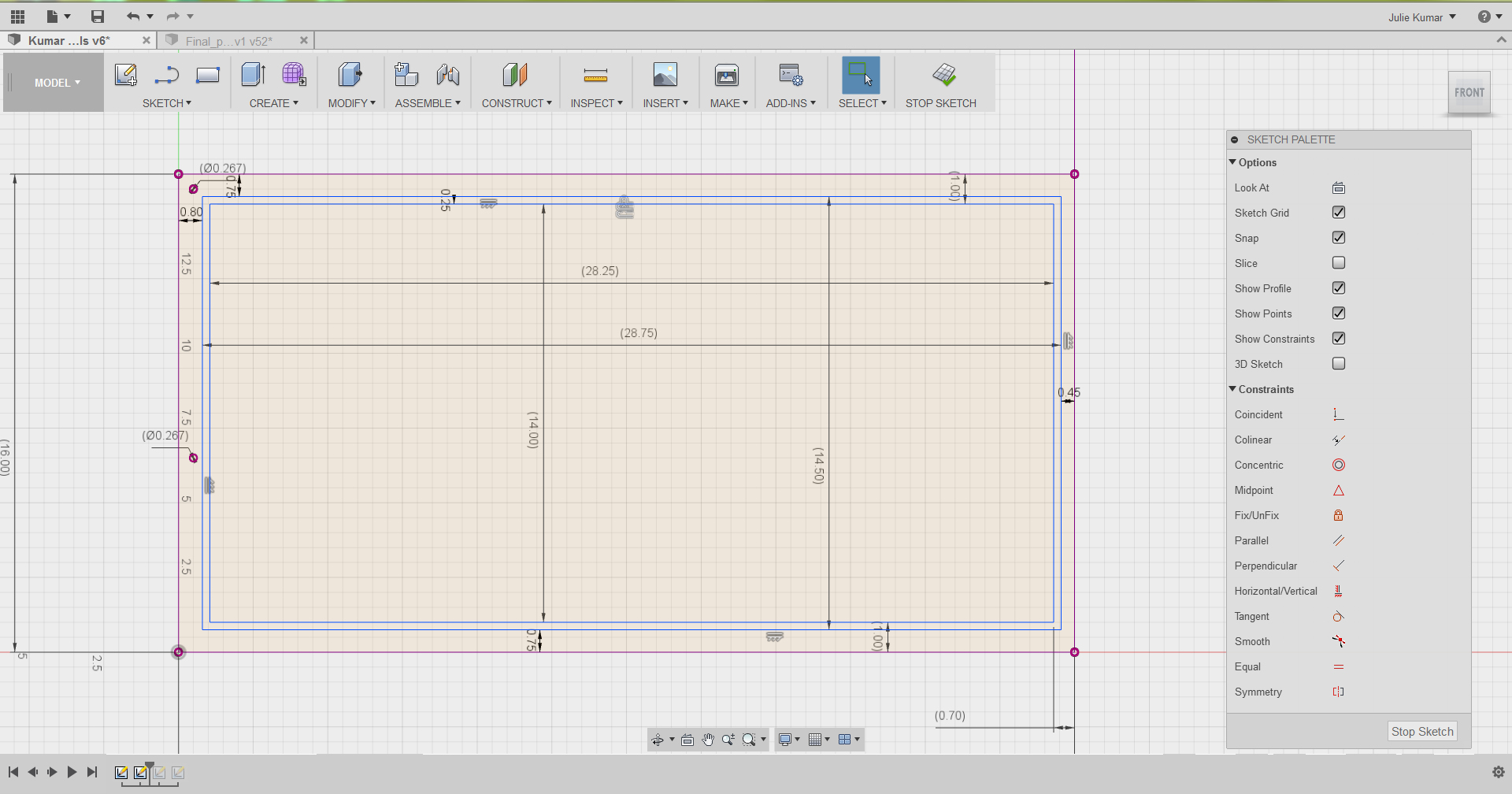Click the Insert image icon
Viewport: 1512px width, 794px height.
point(665,75)
